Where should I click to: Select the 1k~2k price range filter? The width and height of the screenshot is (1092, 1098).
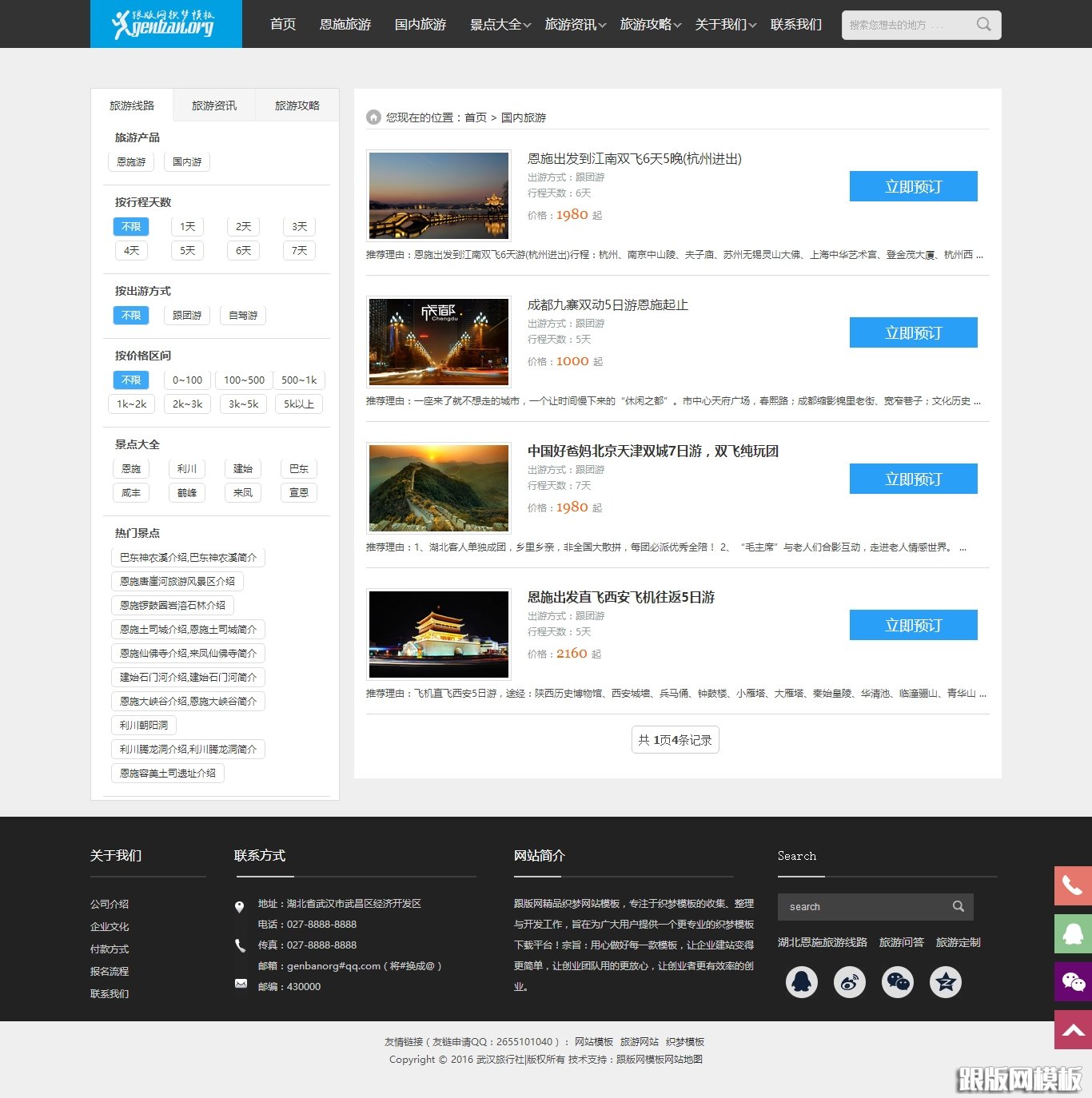pyautogui.click(x=131, y=404)
